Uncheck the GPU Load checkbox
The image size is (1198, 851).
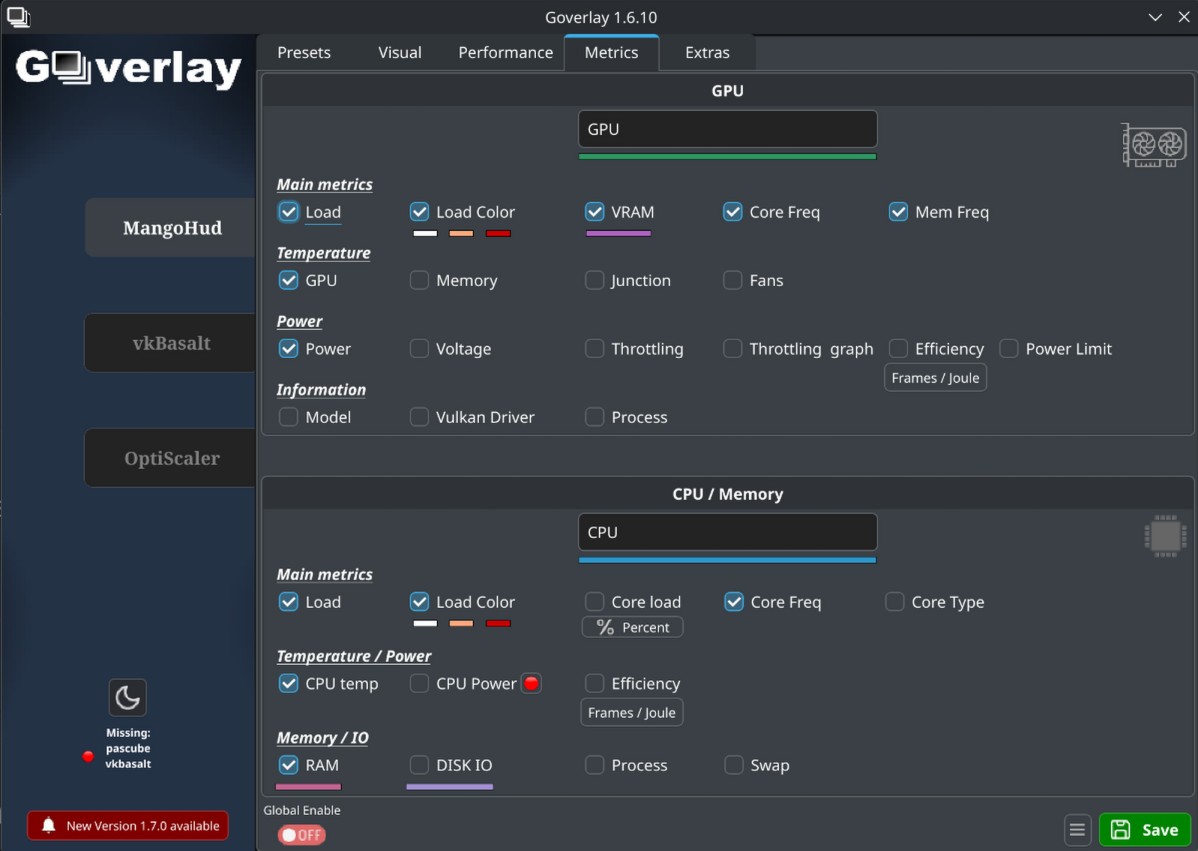pyautogui.click(x=288, y=212)
